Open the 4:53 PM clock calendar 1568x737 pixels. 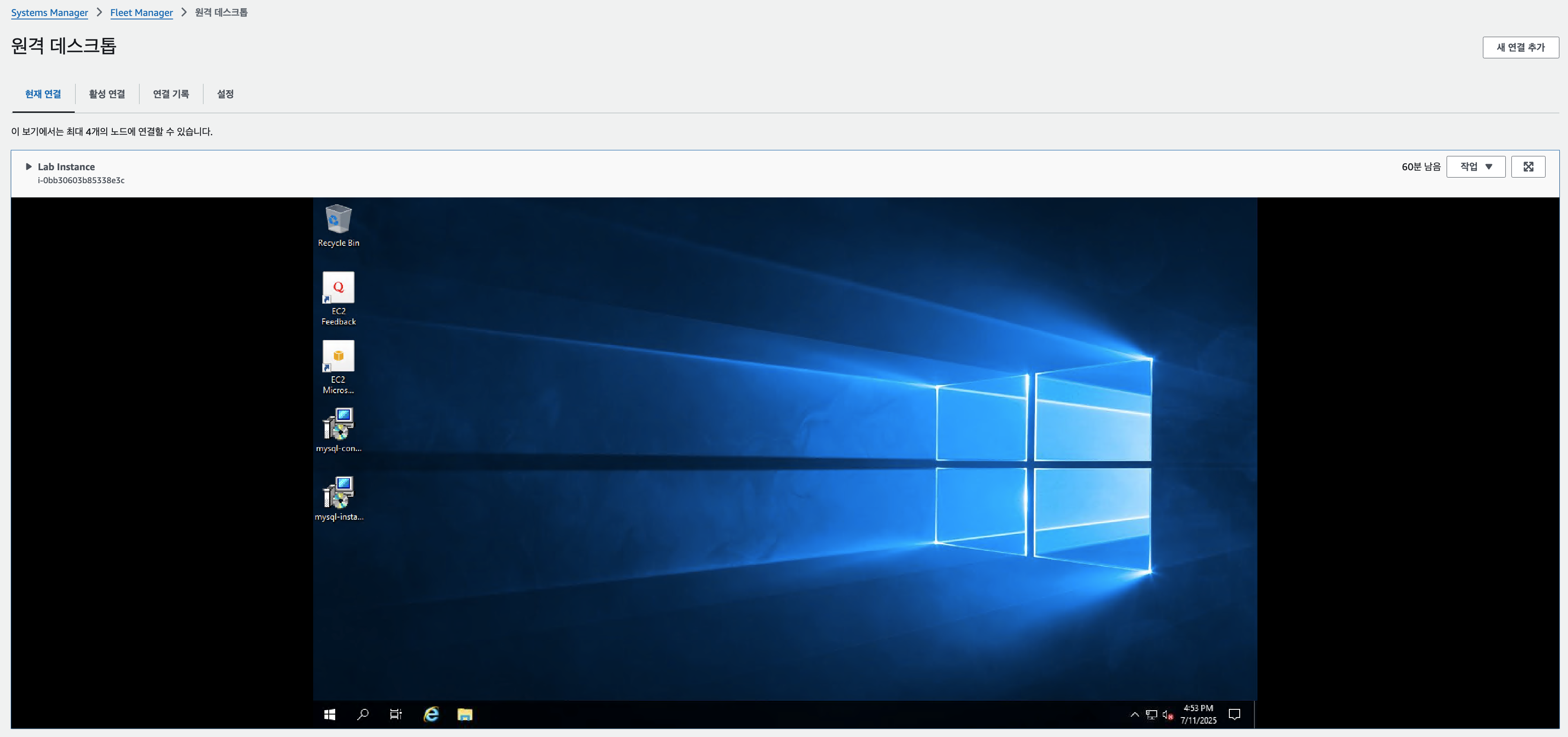(x=1199, y=715)
